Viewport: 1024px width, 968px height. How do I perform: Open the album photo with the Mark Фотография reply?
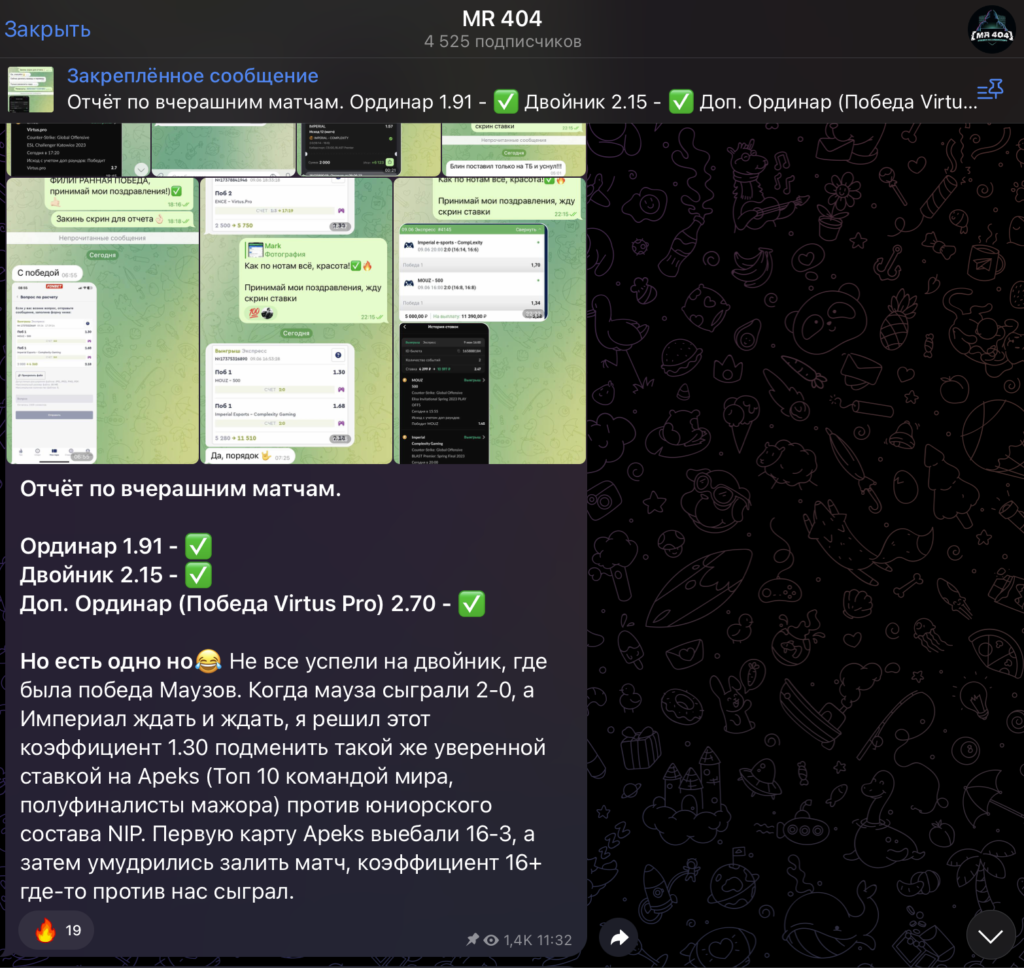tap(296, 321)
